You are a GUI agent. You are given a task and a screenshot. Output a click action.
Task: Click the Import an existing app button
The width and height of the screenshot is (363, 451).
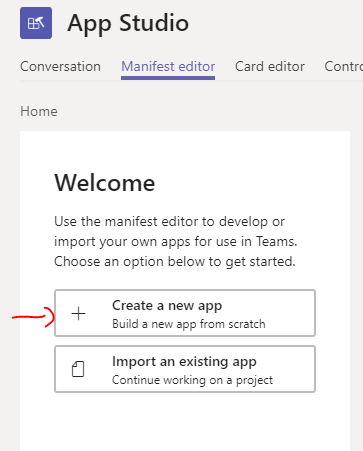tap(185, 369)
